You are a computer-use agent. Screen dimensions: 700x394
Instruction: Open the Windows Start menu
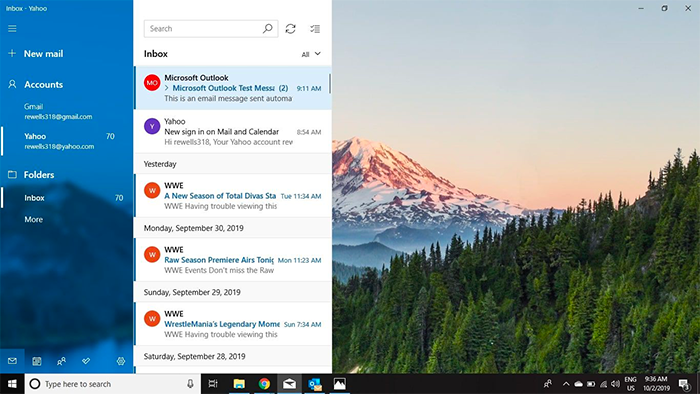point(12,384)
